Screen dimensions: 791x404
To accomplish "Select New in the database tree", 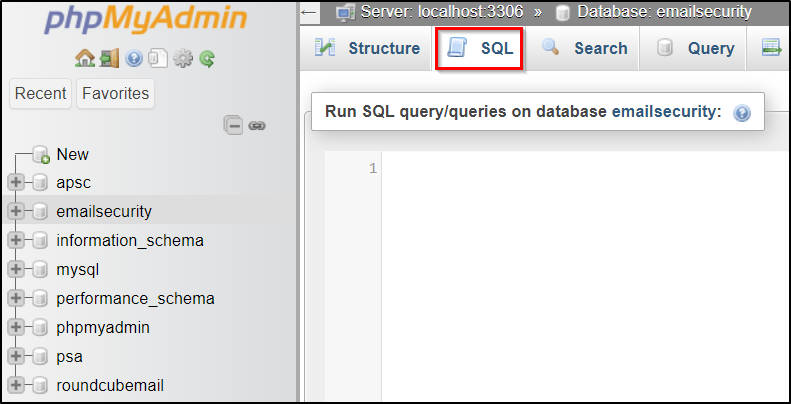I will [73, 154].
